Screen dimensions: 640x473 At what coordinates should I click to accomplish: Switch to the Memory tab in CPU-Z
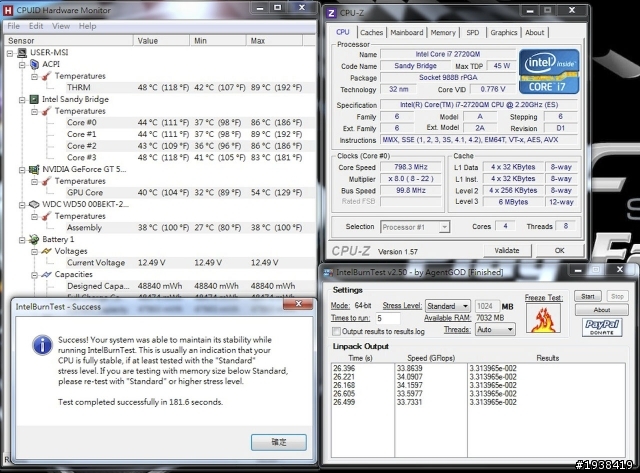pyautogui.click(x=443, y=33)
